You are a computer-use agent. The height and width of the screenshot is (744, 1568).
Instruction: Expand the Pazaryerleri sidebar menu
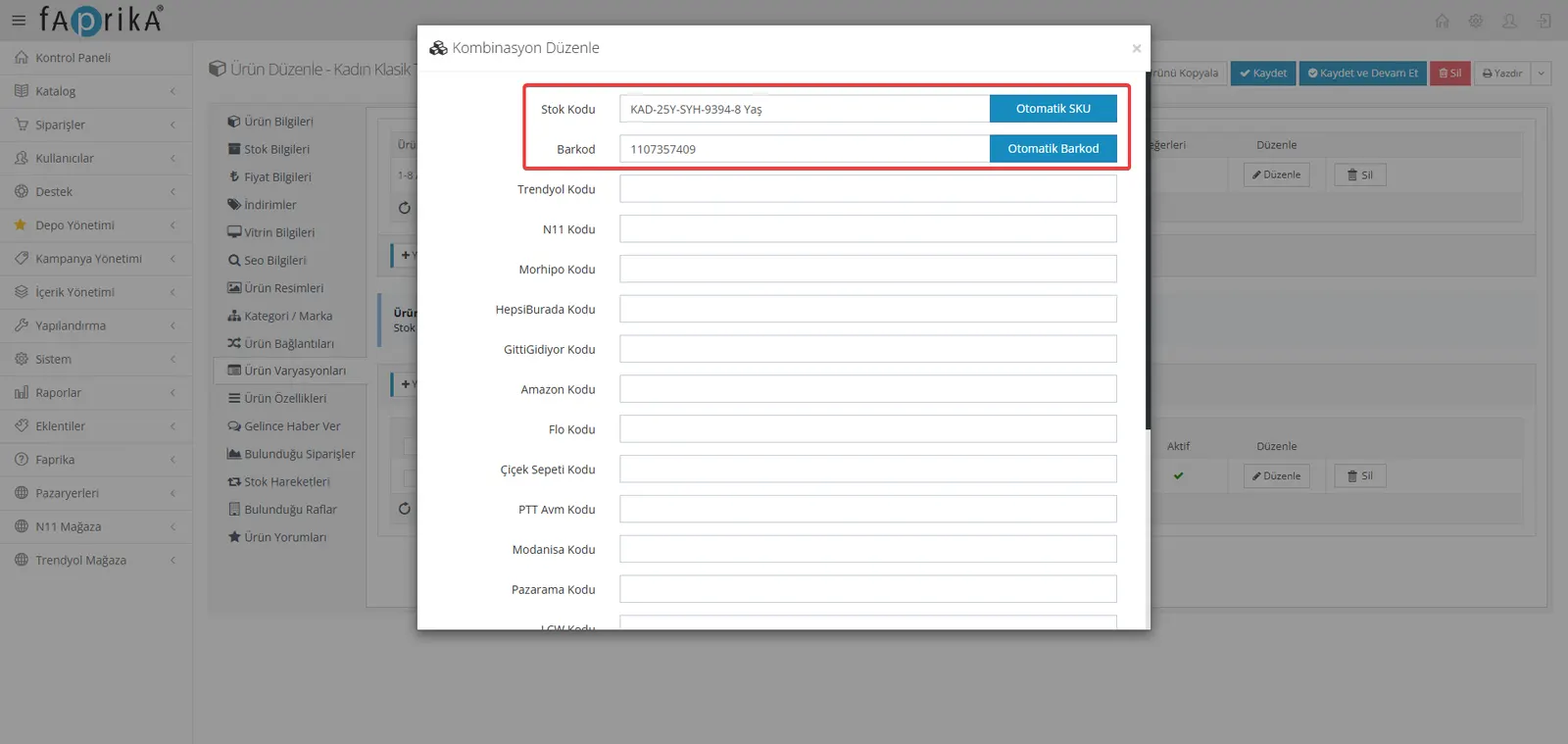click(96, 493)
